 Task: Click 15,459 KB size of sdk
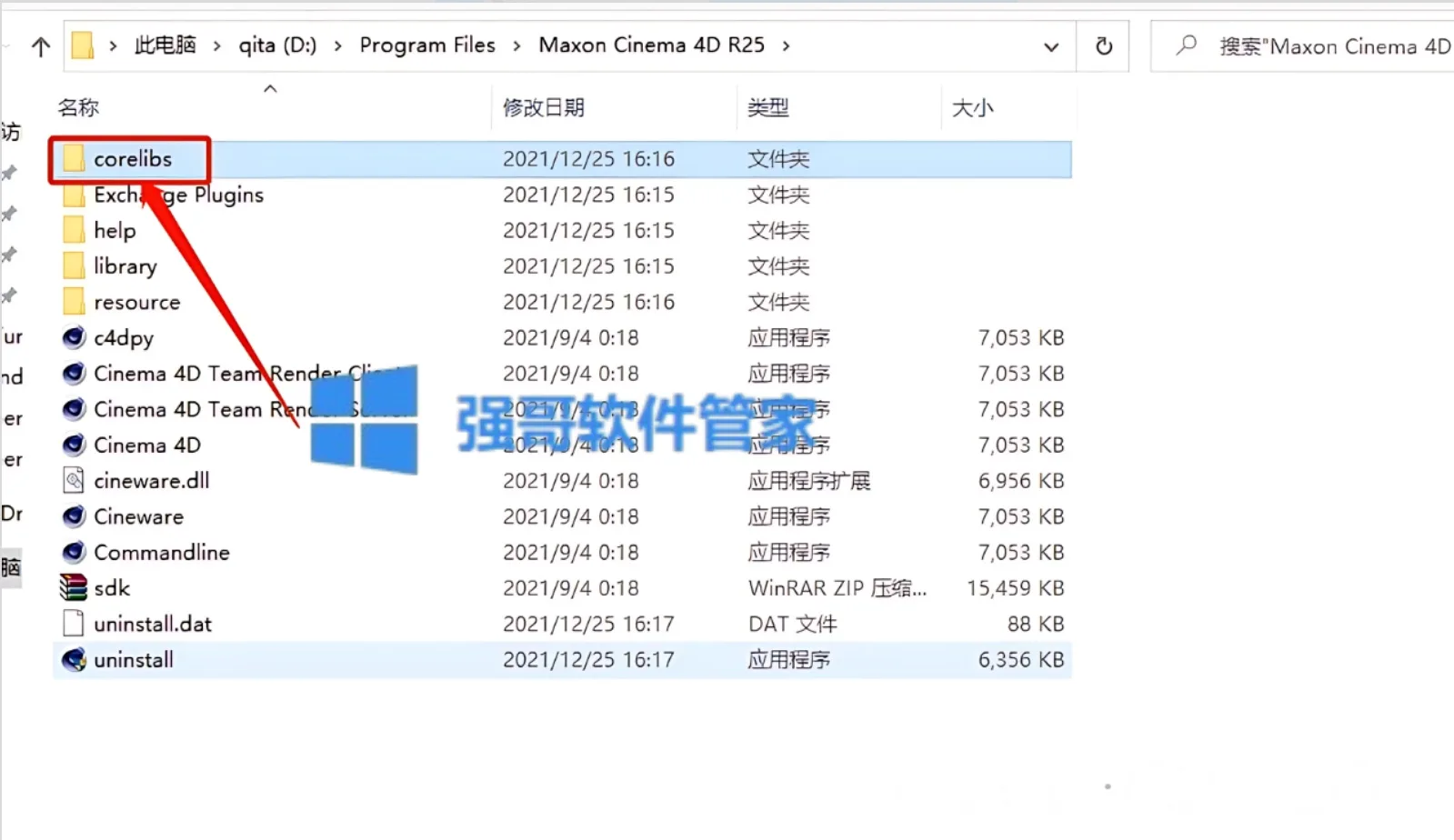1016,588
